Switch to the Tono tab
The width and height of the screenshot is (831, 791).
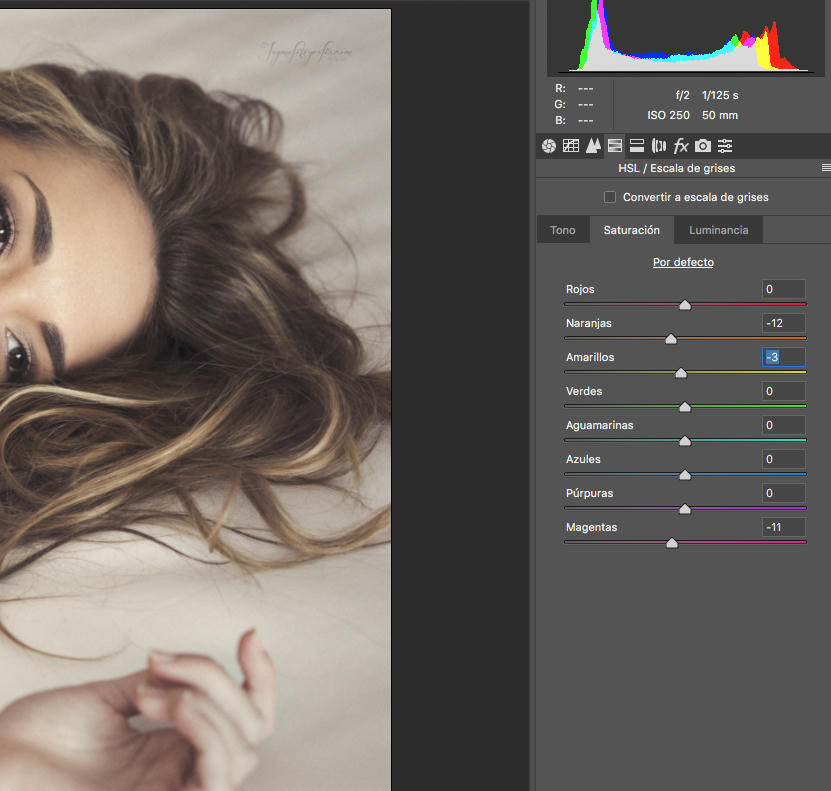tap(563, 230)
